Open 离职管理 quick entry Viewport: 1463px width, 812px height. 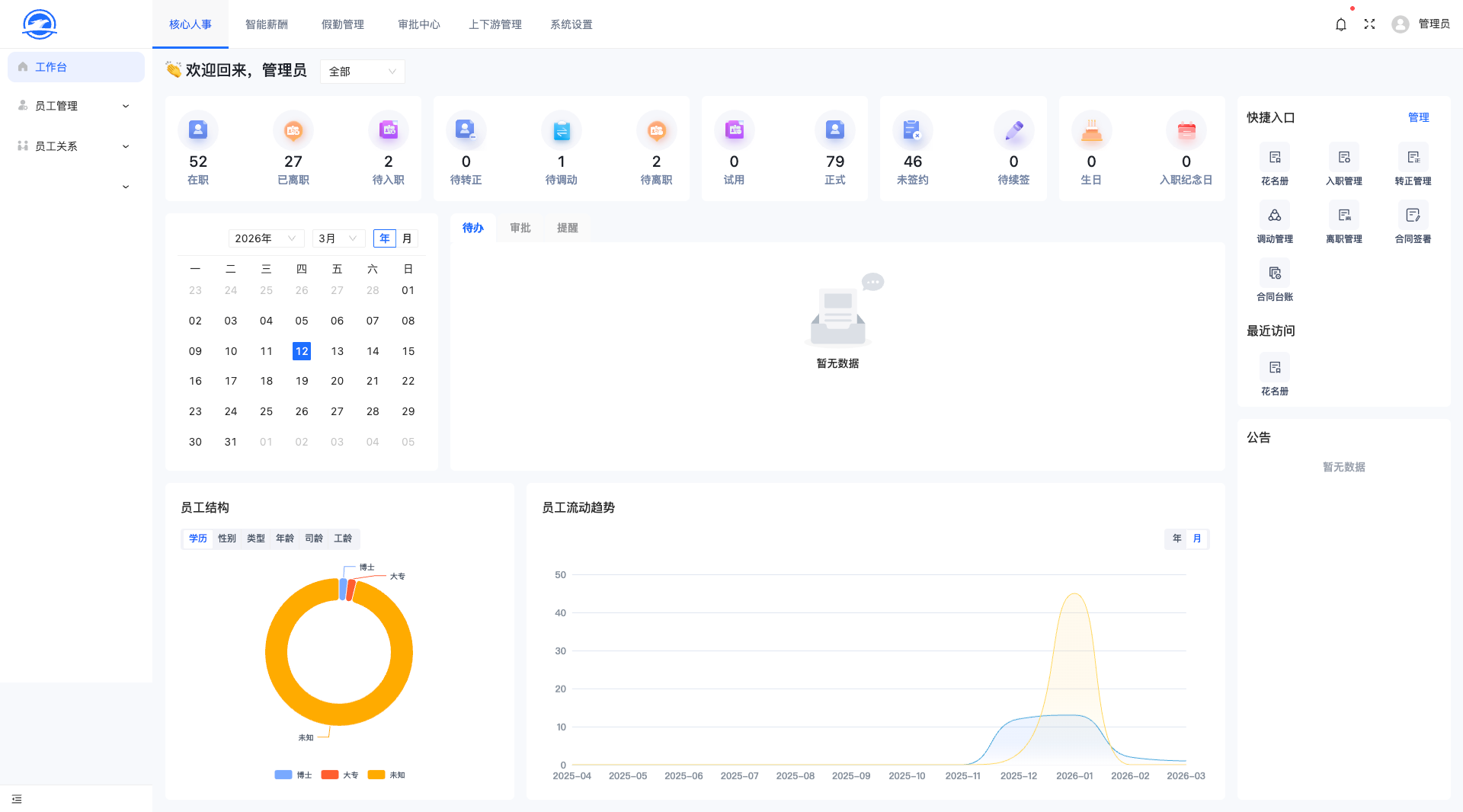click(1344, 222)
